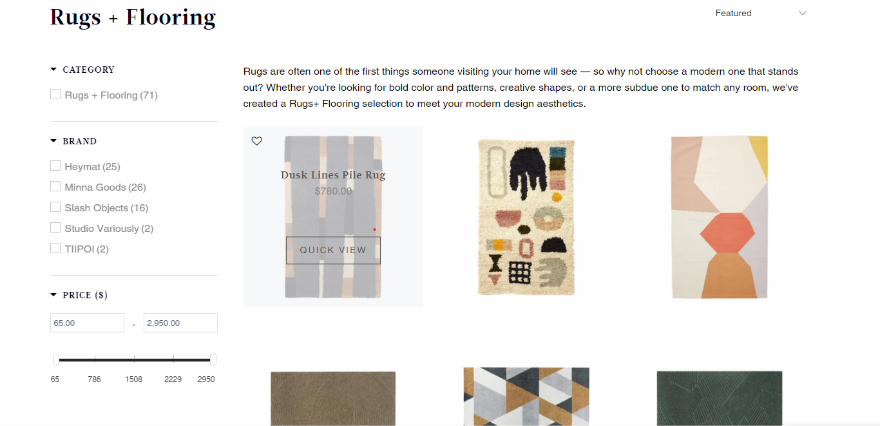The width and height of the screenshot is (880, 426).
Task: Open the abstract shapes shag rug thumbnail
Action: point(526,217)
